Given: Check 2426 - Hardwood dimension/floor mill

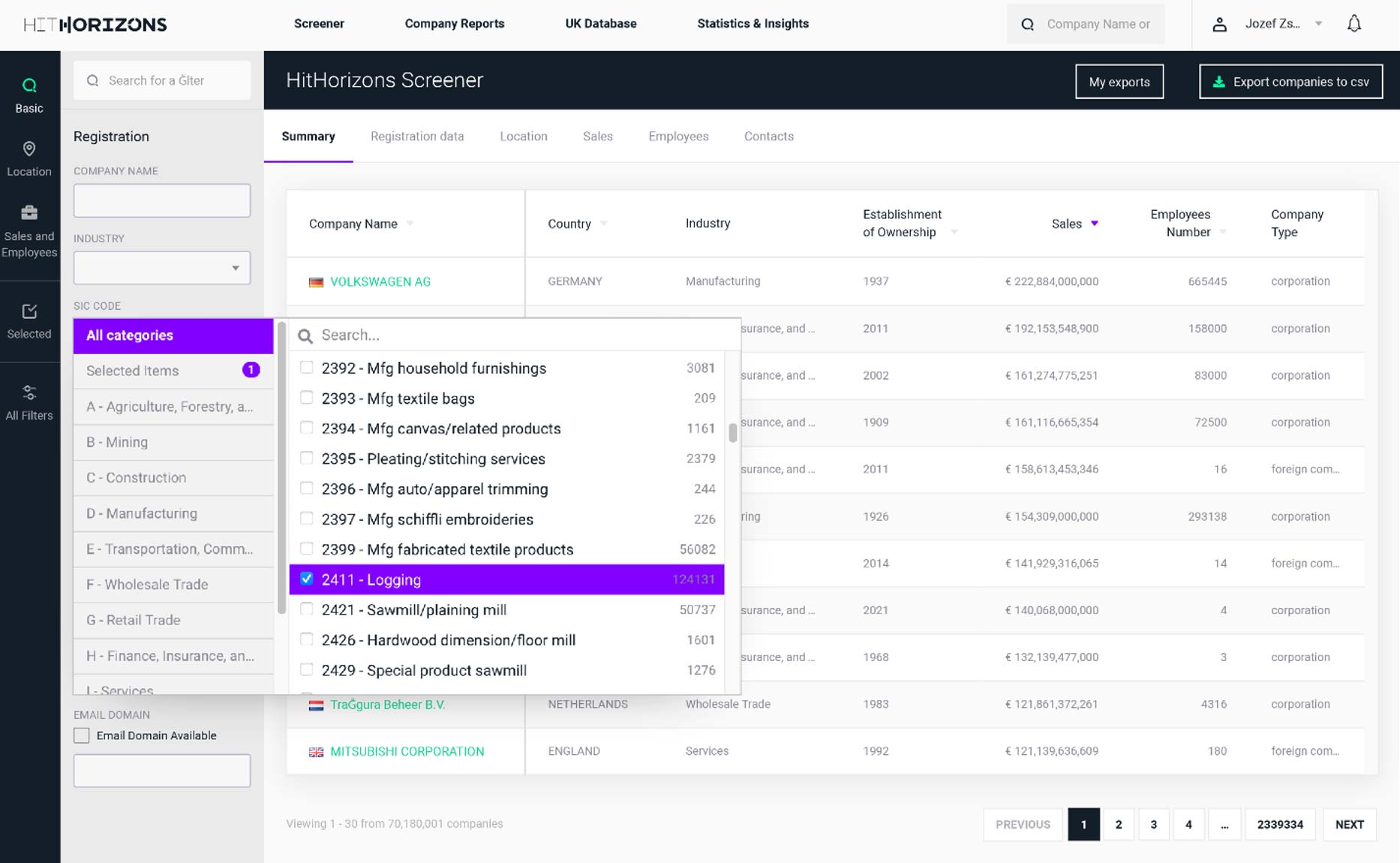Looking at the screenshot, I should pyautogui.click(x=307, y=639).
